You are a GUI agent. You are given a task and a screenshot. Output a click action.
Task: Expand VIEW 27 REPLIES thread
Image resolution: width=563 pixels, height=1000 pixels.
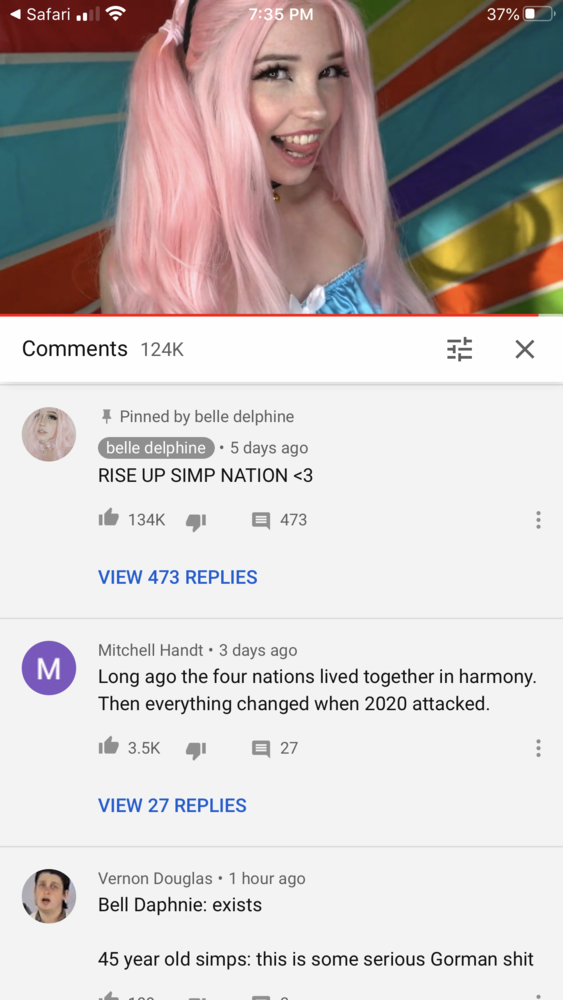point(172,805)
